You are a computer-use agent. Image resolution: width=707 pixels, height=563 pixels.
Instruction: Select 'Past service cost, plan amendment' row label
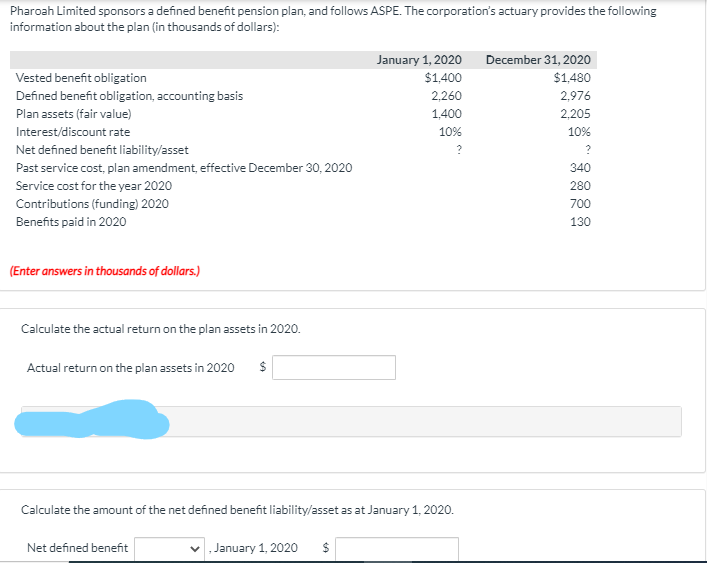point(184,168)
